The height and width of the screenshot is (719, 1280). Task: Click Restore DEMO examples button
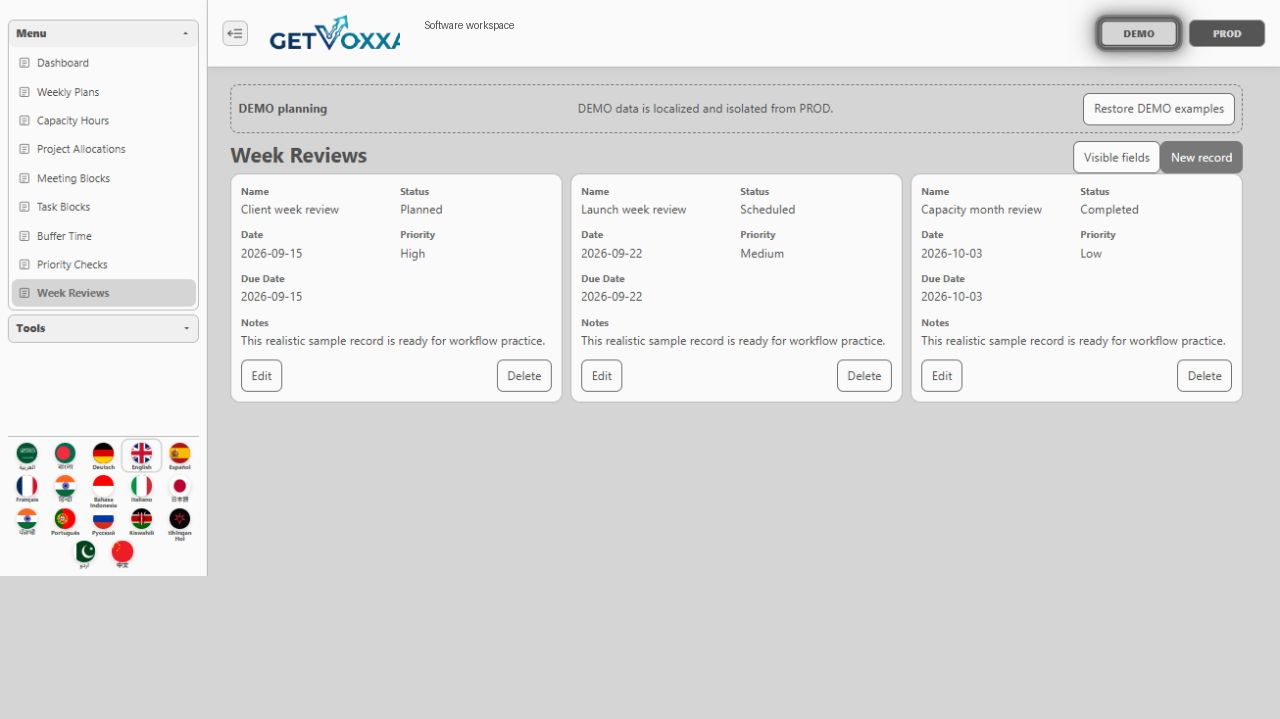click(1159, 109)
